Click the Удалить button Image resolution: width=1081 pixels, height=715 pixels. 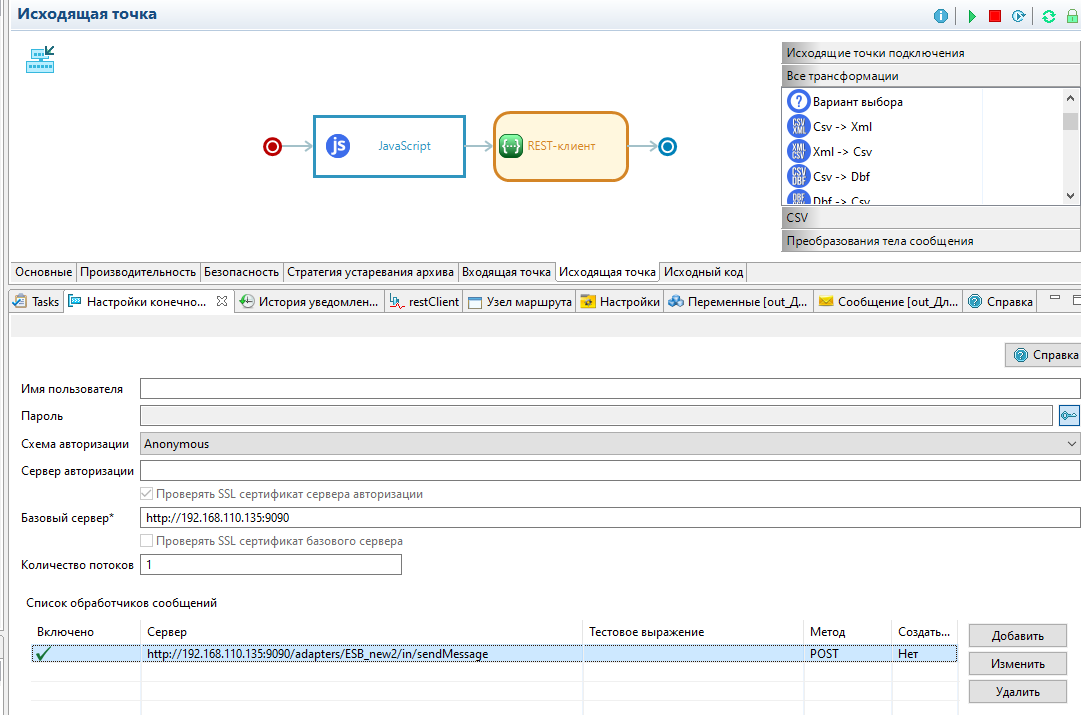click(x=1017, y=691)
